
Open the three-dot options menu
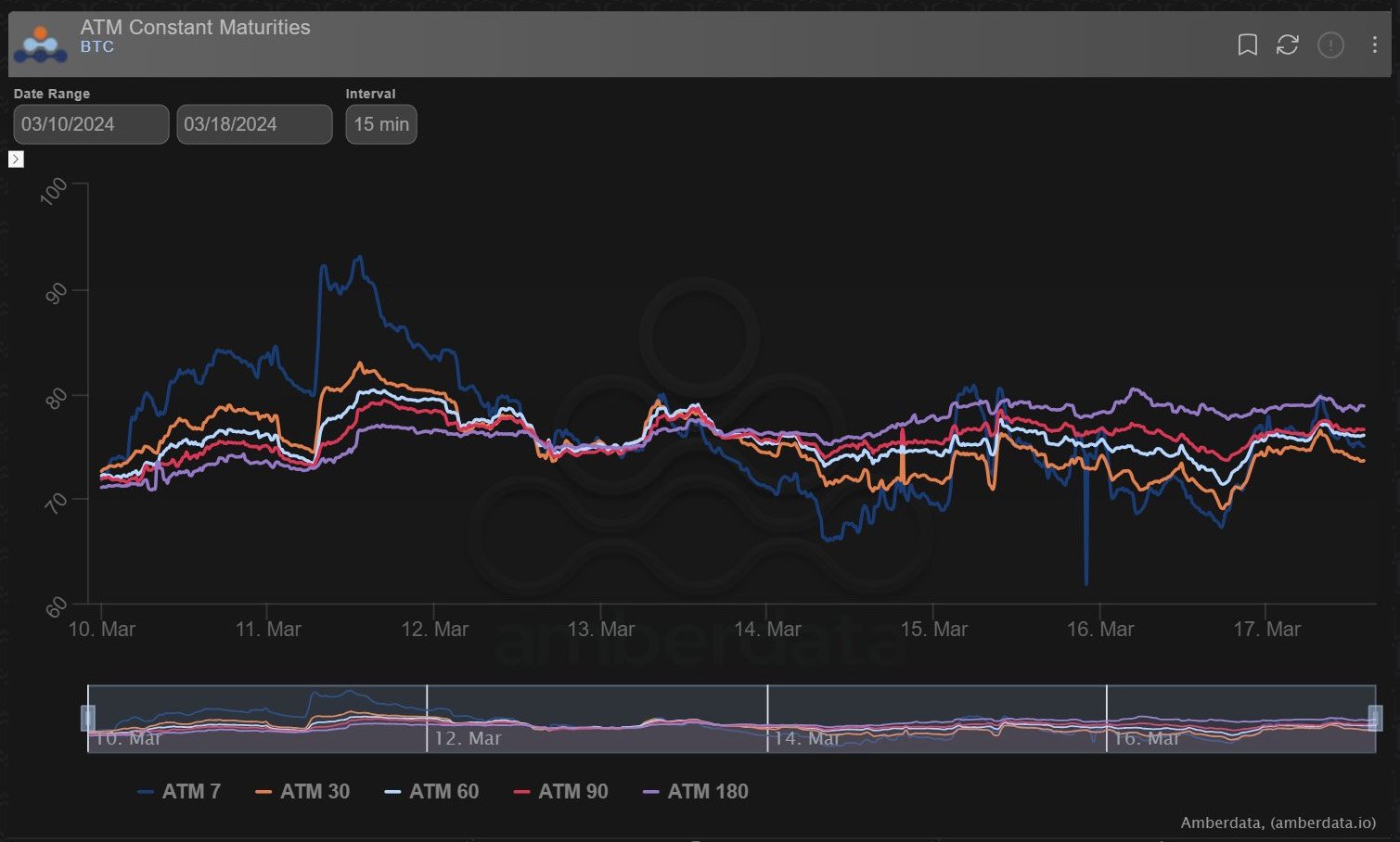(x=1374, y=45)
